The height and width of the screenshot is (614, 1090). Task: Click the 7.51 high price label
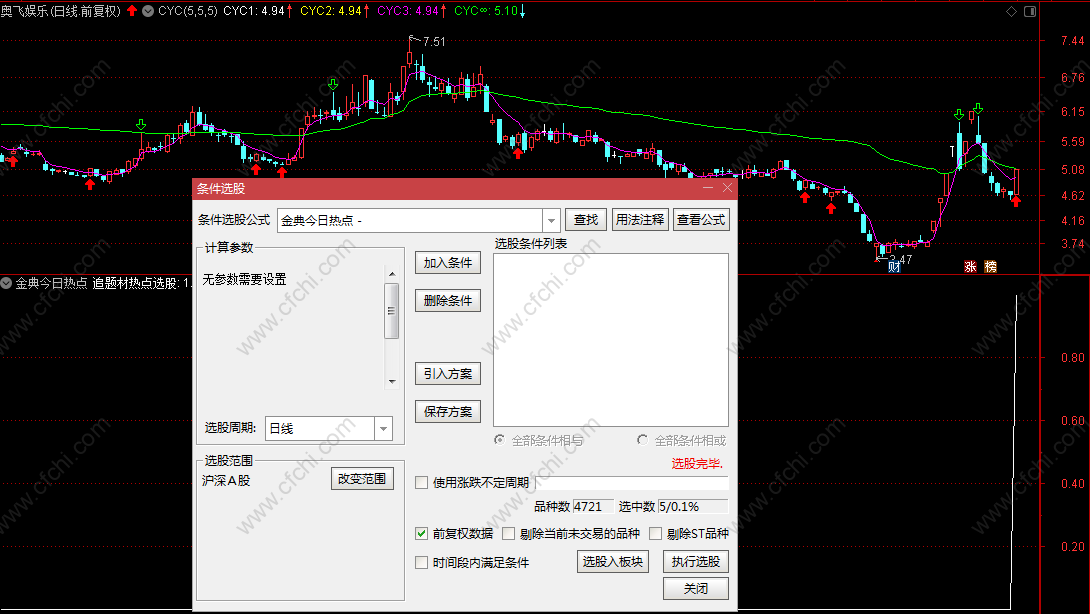tap(434, 42)
